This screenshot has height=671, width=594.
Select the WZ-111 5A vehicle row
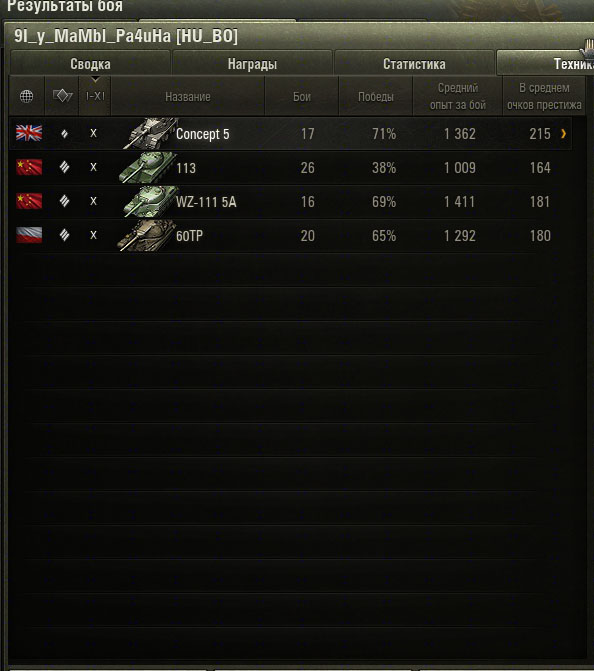pyautogui.click(x=291, y=201)
